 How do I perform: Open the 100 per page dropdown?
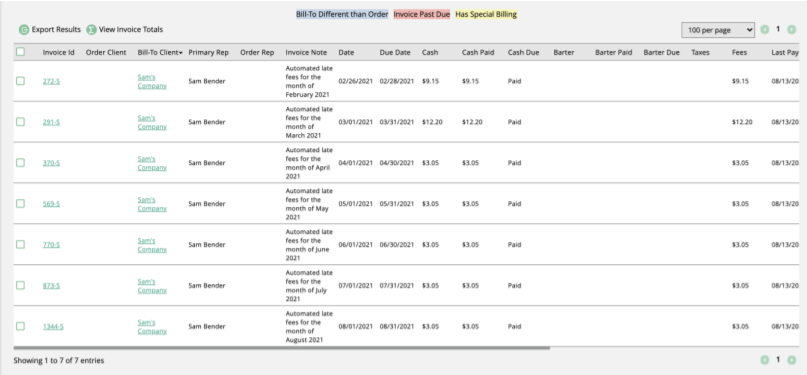[718, 30]
